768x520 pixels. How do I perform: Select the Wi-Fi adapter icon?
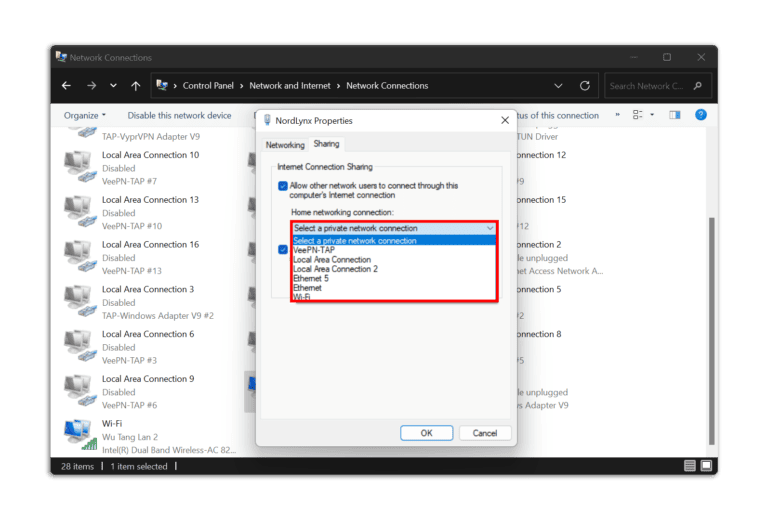[79, 435]
